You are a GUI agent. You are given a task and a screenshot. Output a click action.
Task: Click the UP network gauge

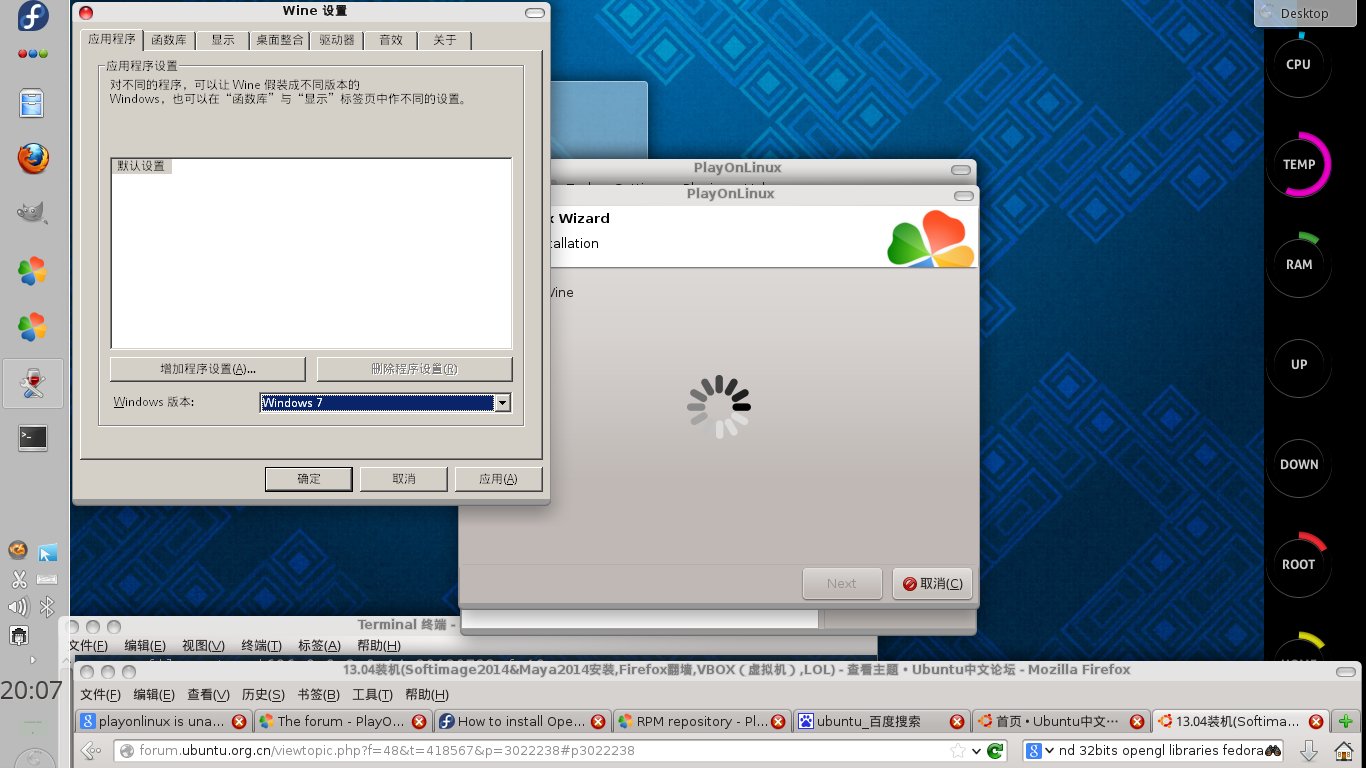click(x=1298, y=364)
